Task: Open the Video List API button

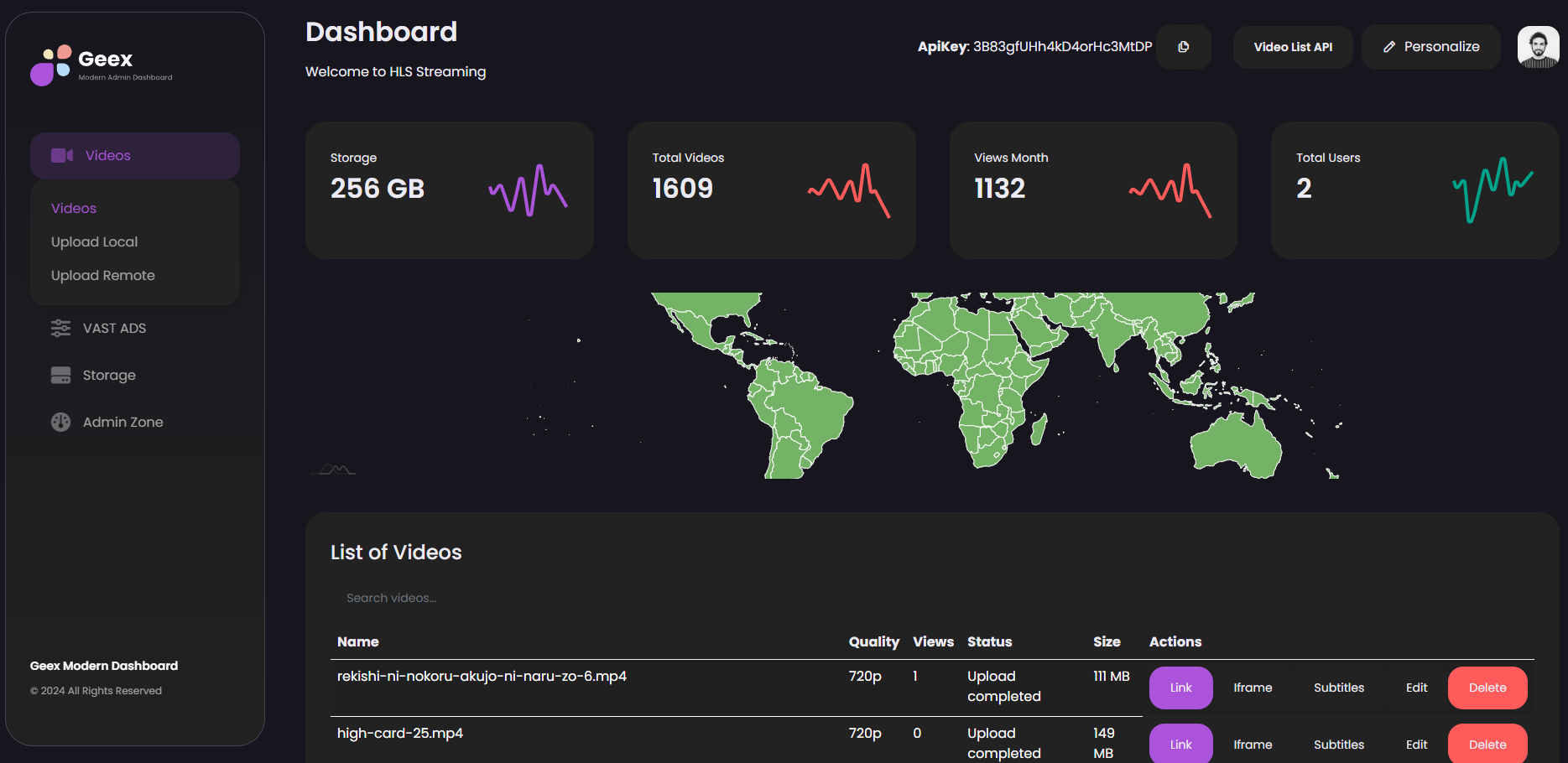Action: (x=1293, y=47)
